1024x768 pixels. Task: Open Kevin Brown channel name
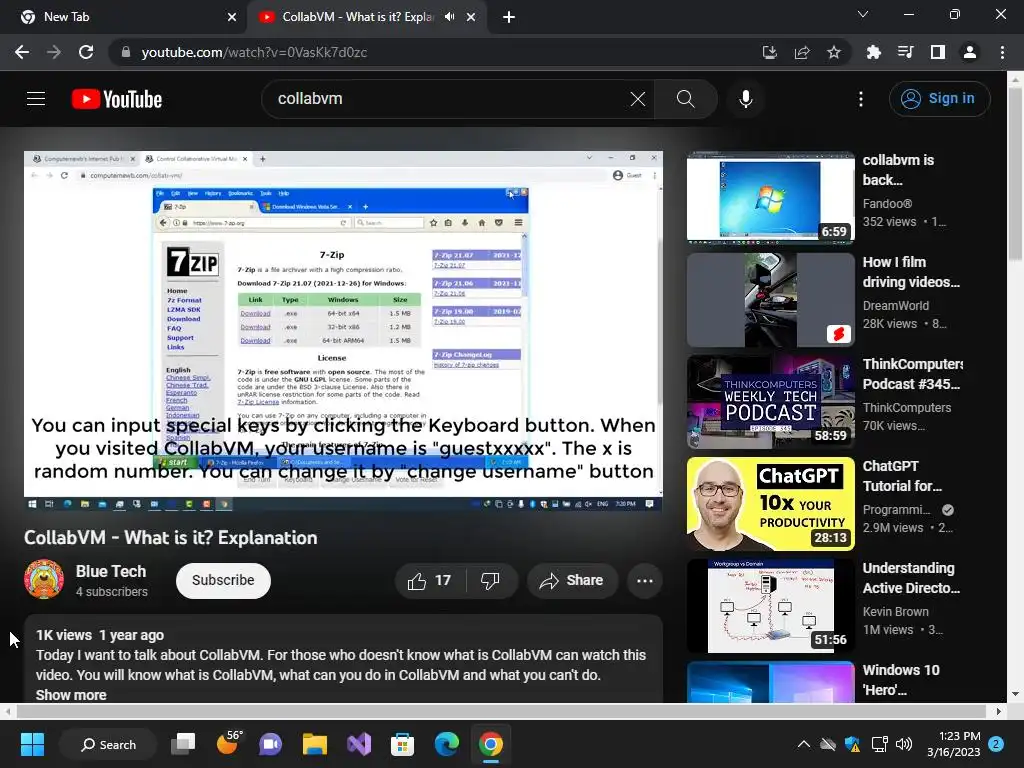coord(895,611)
